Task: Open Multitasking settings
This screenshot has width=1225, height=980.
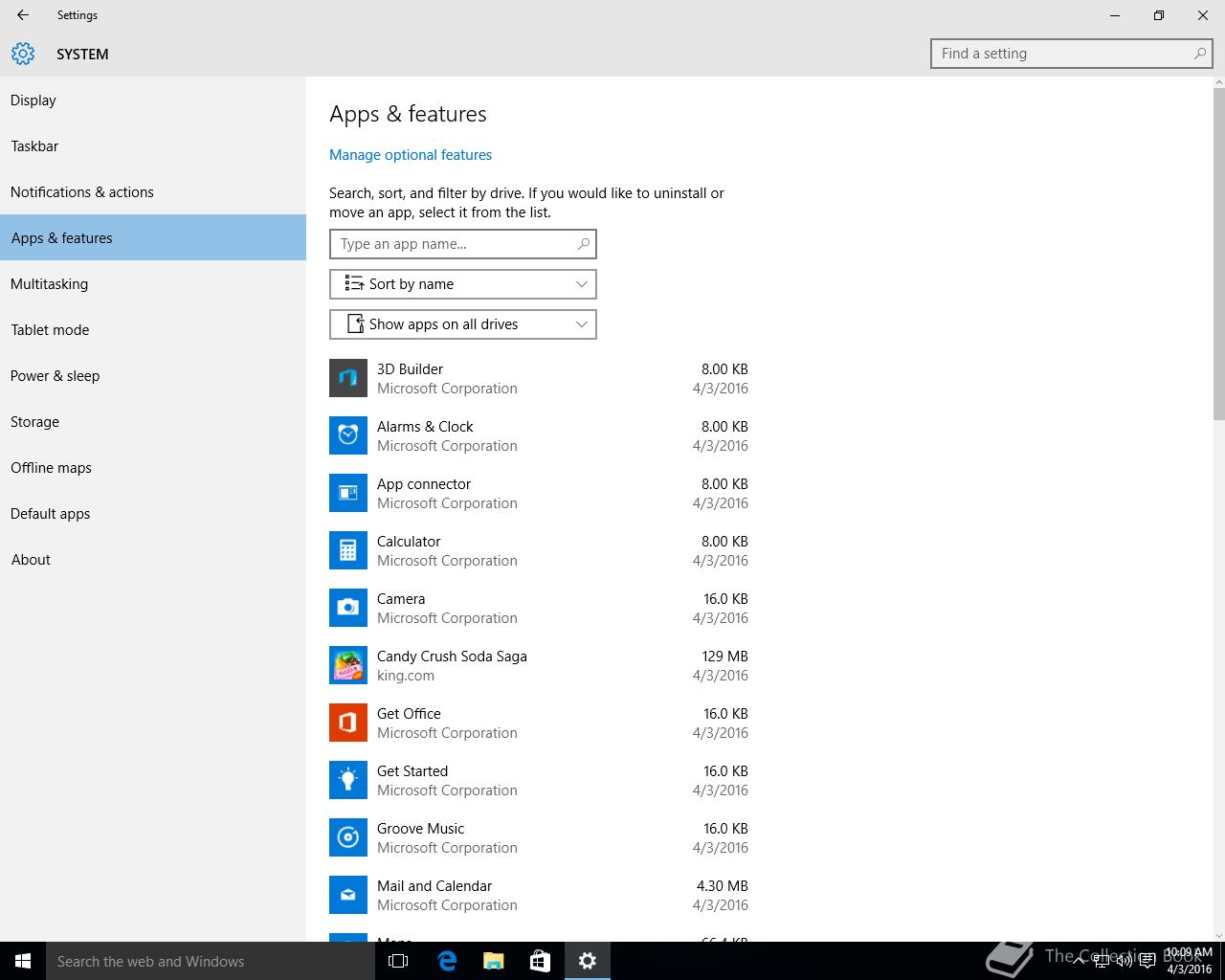Action: pos(153,284)
